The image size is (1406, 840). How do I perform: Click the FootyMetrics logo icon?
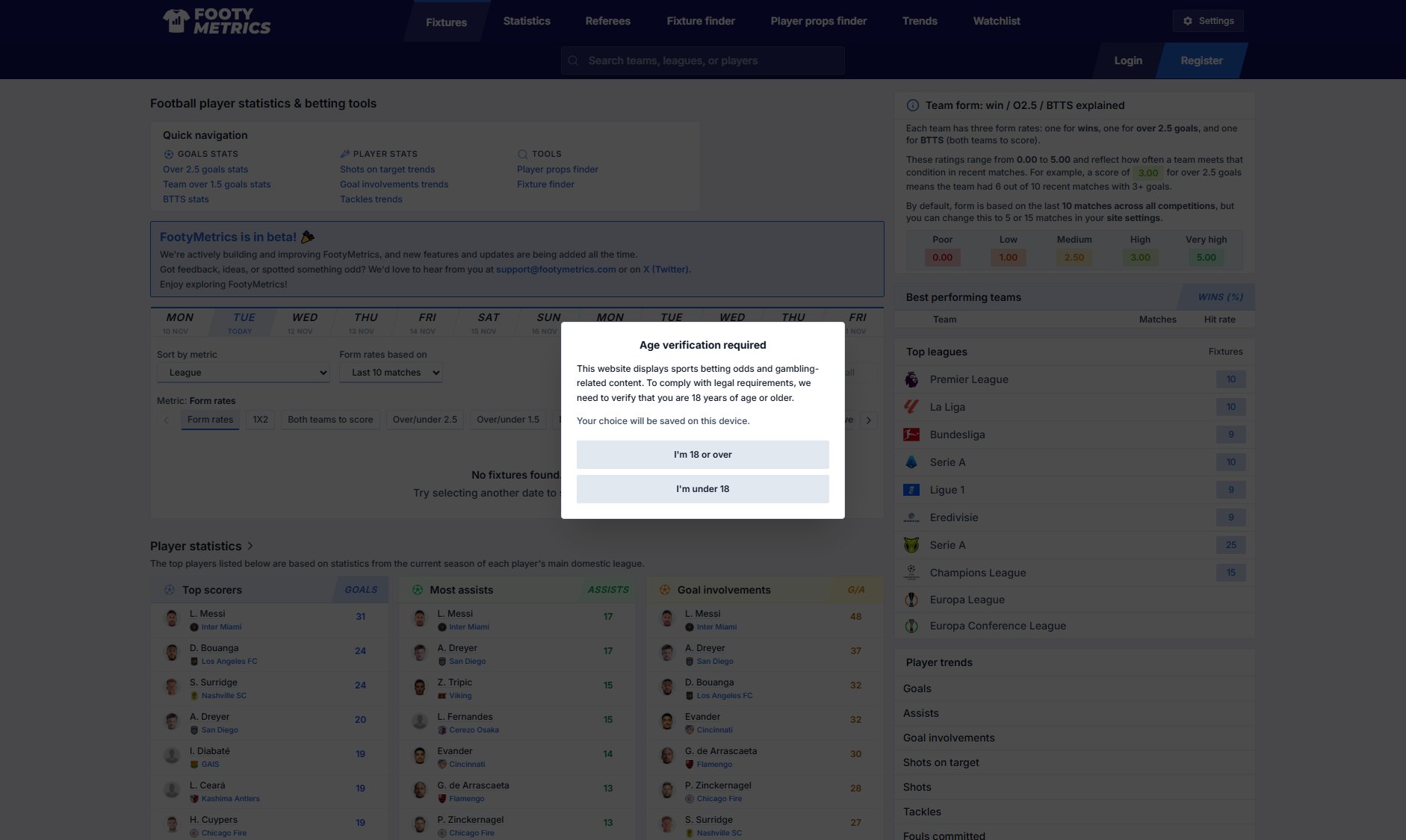[x=176, y=20]
